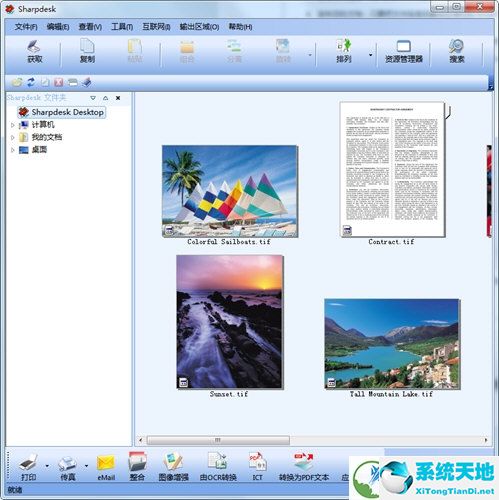The image size is (499, 500).
Task: Select 计算机 in the folder tree
Action: pyautogui.click(x=43, y=125)
